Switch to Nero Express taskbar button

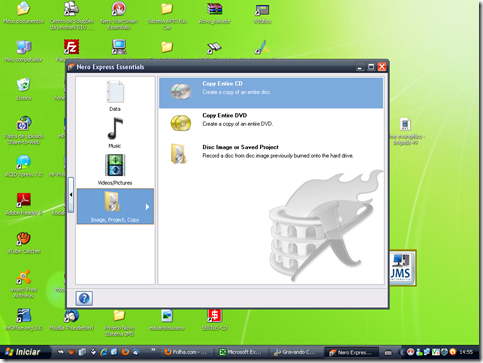351,352
